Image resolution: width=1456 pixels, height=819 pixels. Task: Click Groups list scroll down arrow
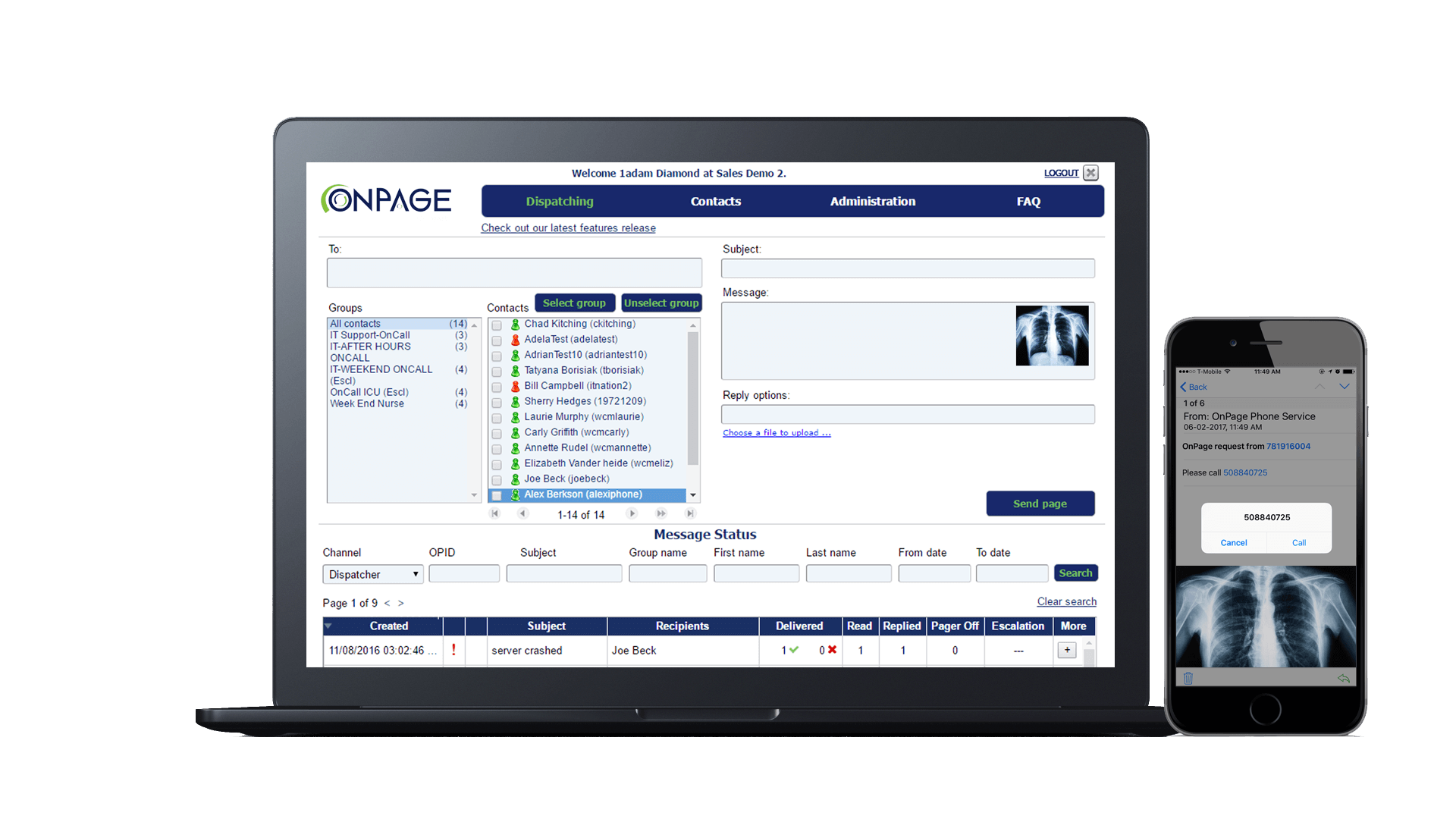point(475,495)
